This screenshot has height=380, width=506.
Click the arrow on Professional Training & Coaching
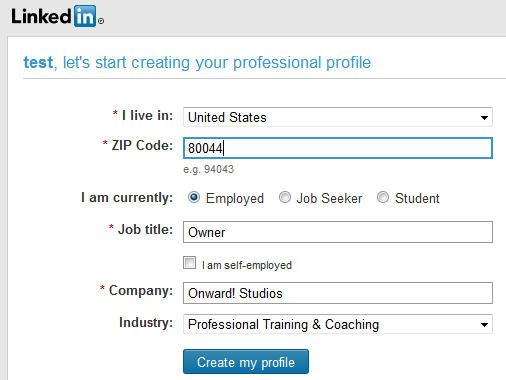click(484, 325)
